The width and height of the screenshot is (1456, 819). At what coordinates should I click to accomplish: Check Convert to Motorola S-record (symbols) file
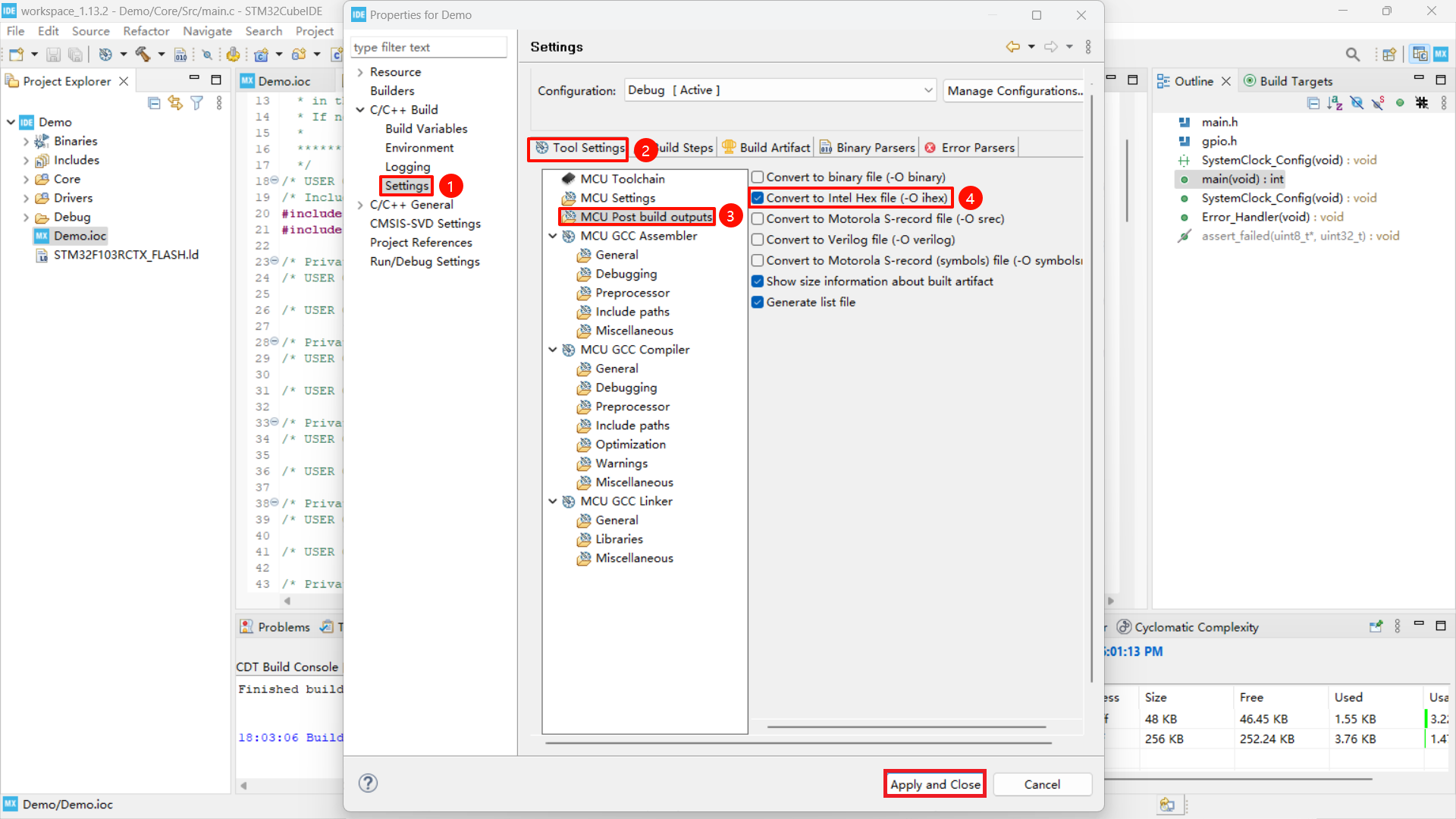pos(758,260)
